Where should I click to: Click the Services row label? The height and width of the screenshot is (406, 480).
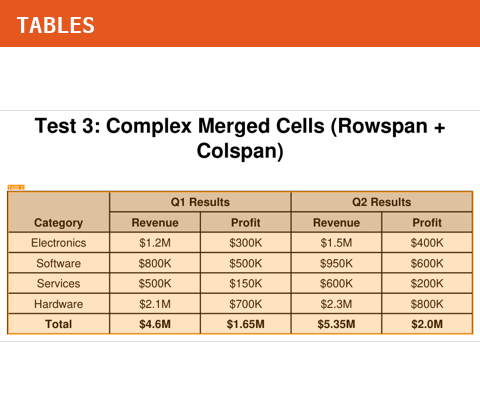[x=59, y=283]
